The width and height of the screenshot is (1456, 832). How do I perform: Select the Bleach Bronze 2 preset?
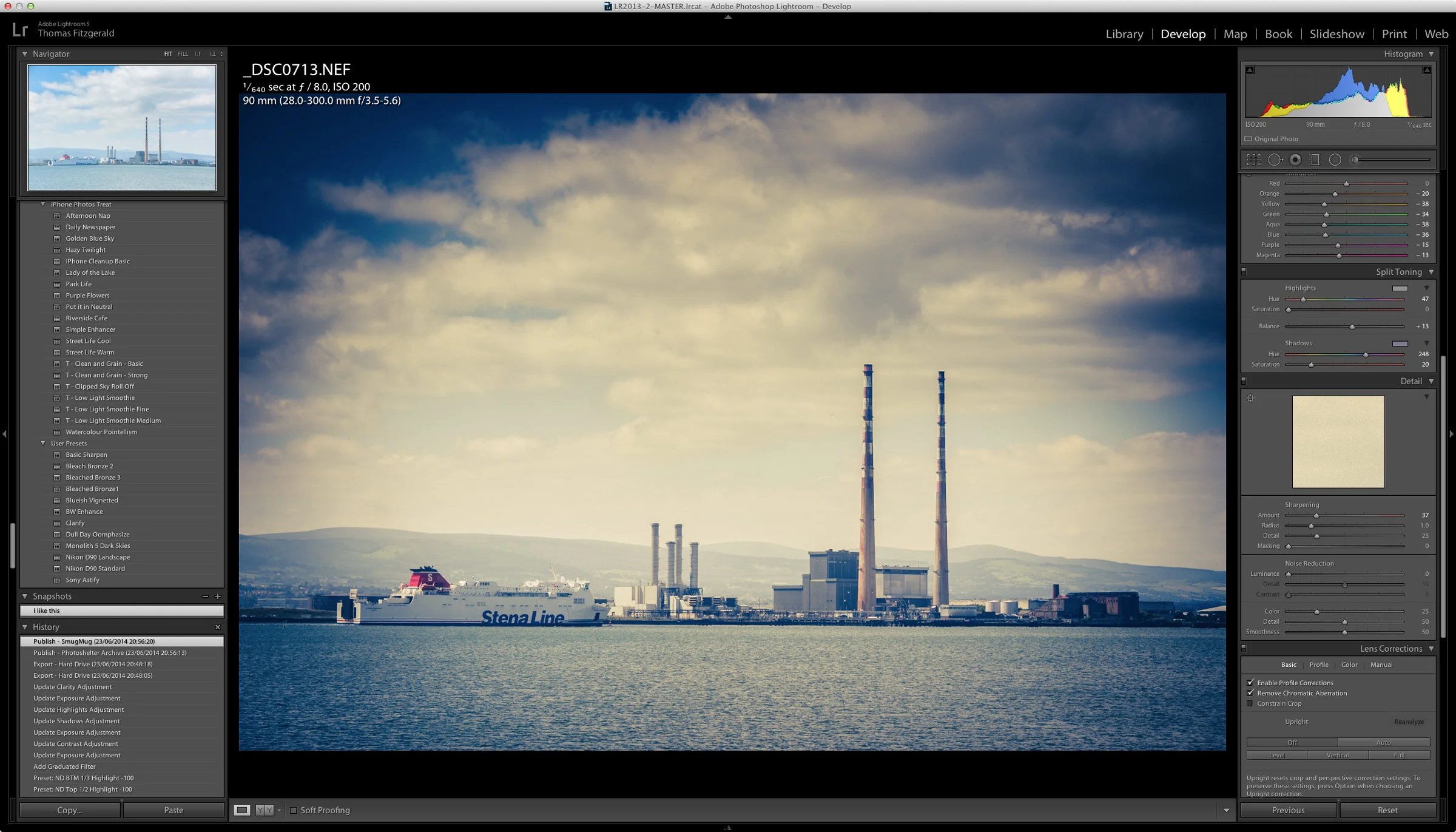[89, 465]
